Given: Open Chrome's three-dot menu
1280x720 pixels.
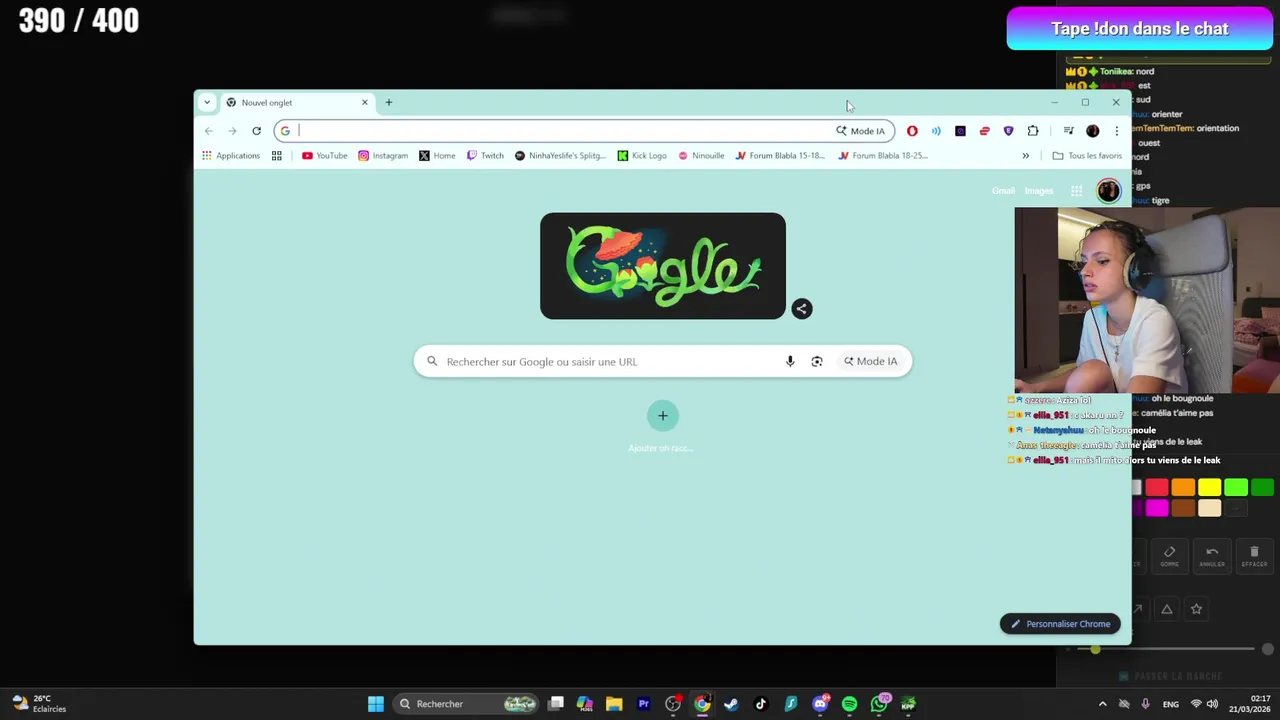Looking at the screenshot, I should point(1116,131).
